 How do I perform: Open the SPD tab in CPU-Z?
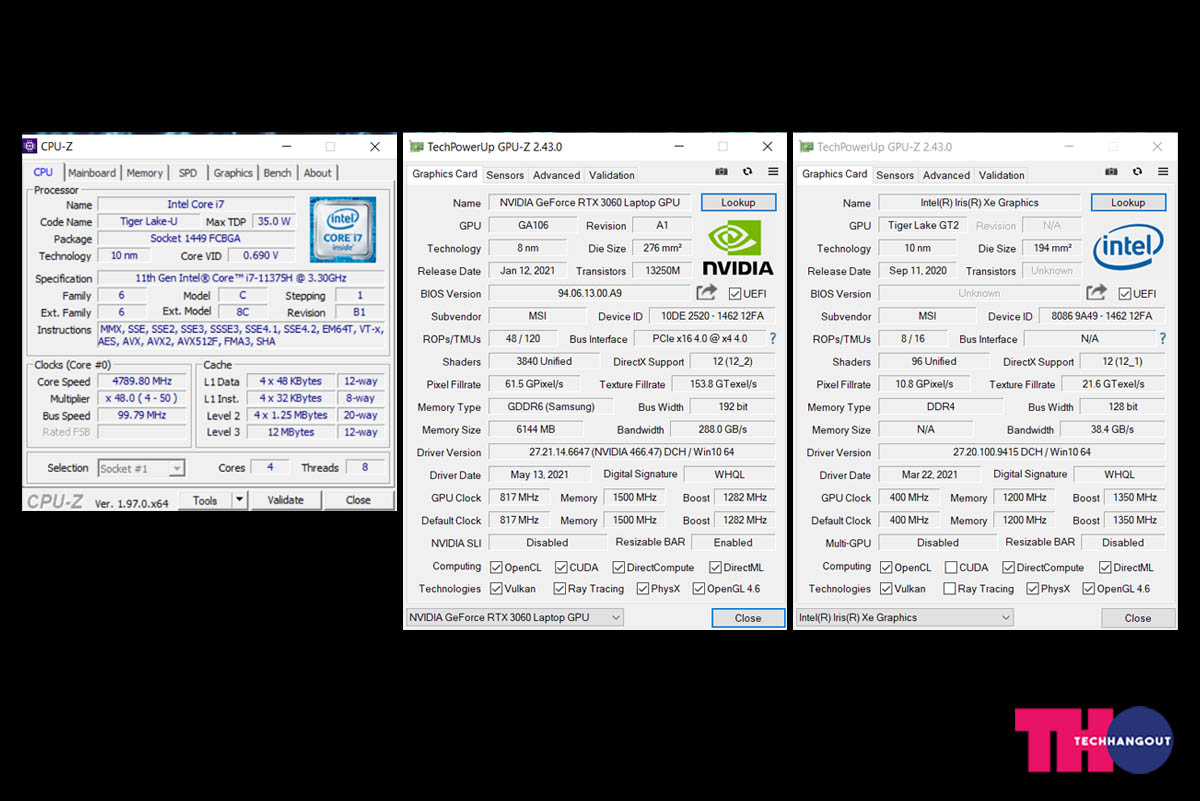[x=188, y=173]
